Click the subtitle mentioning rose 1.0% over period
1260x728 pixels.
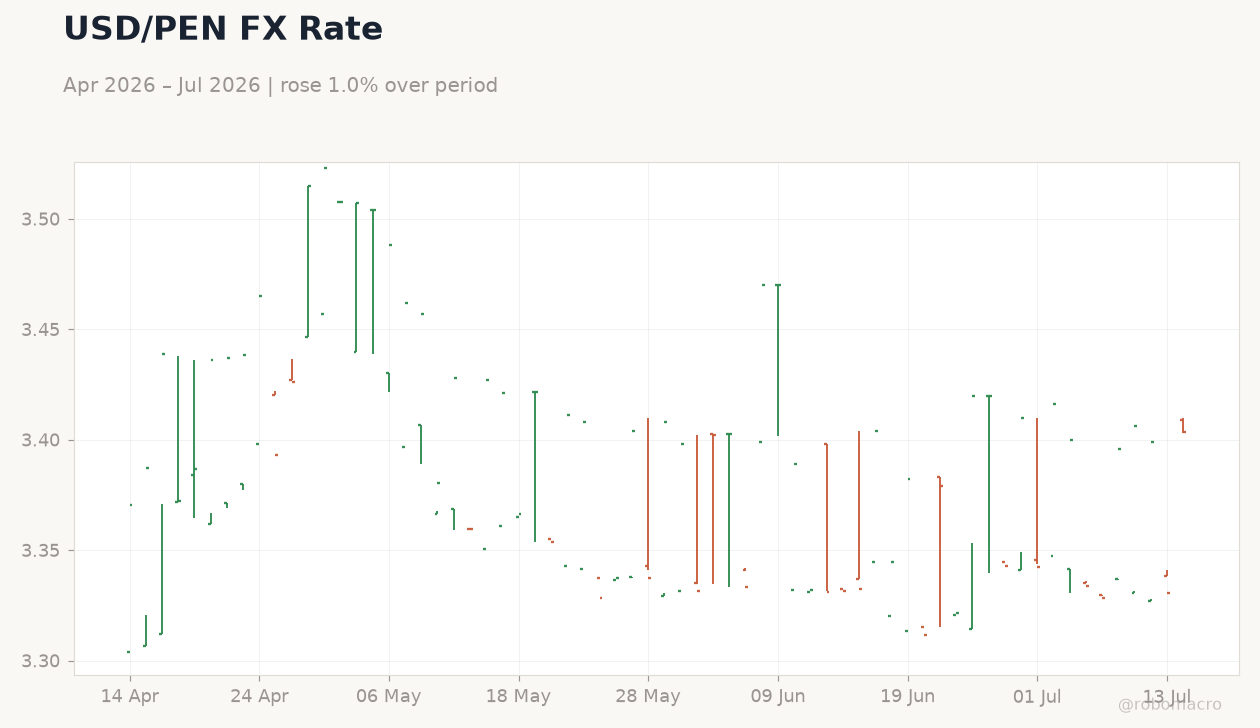click(x=280, y=86)
